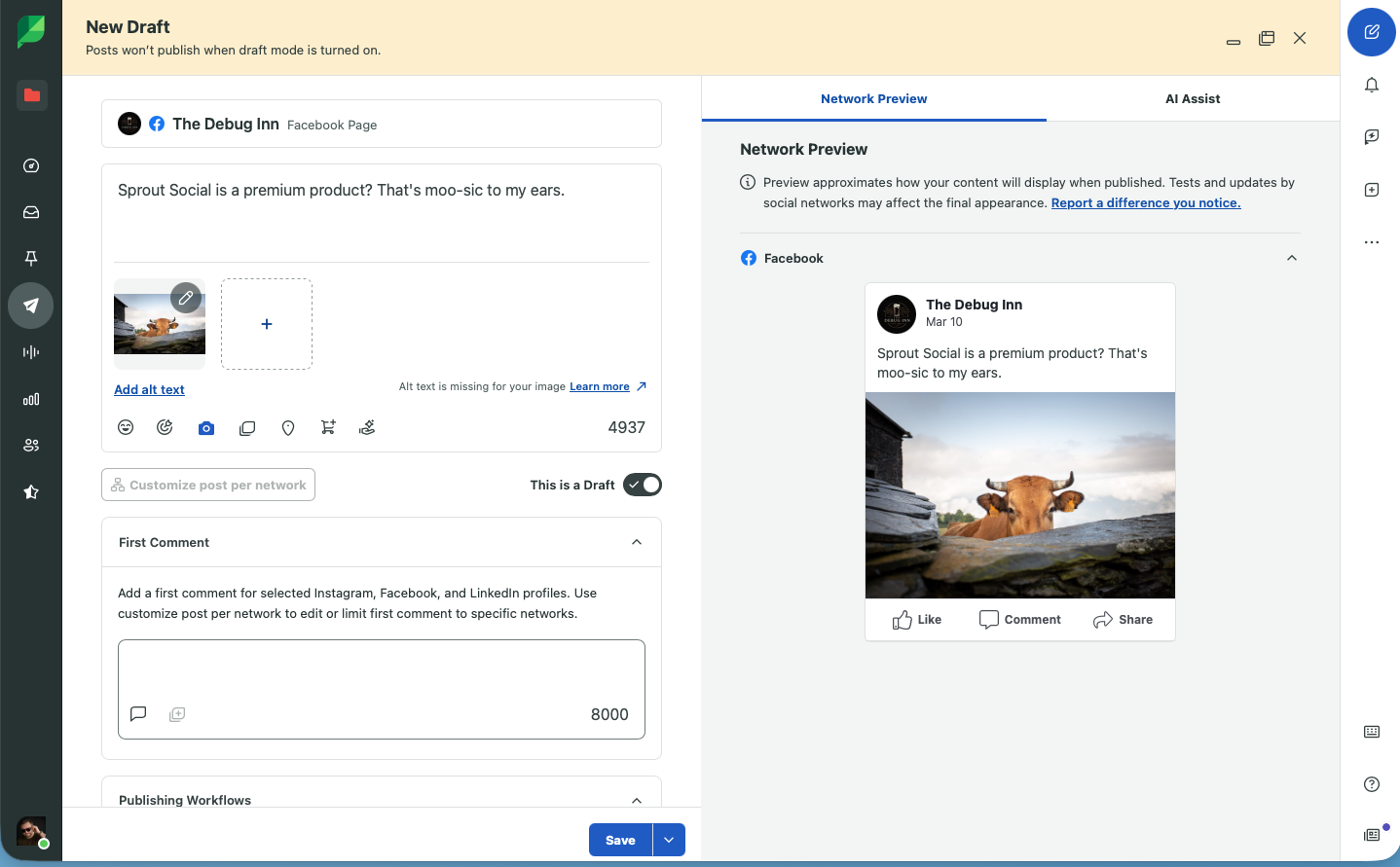Select the camera media upload icon
1400x867 pixels.
(205, 427)
